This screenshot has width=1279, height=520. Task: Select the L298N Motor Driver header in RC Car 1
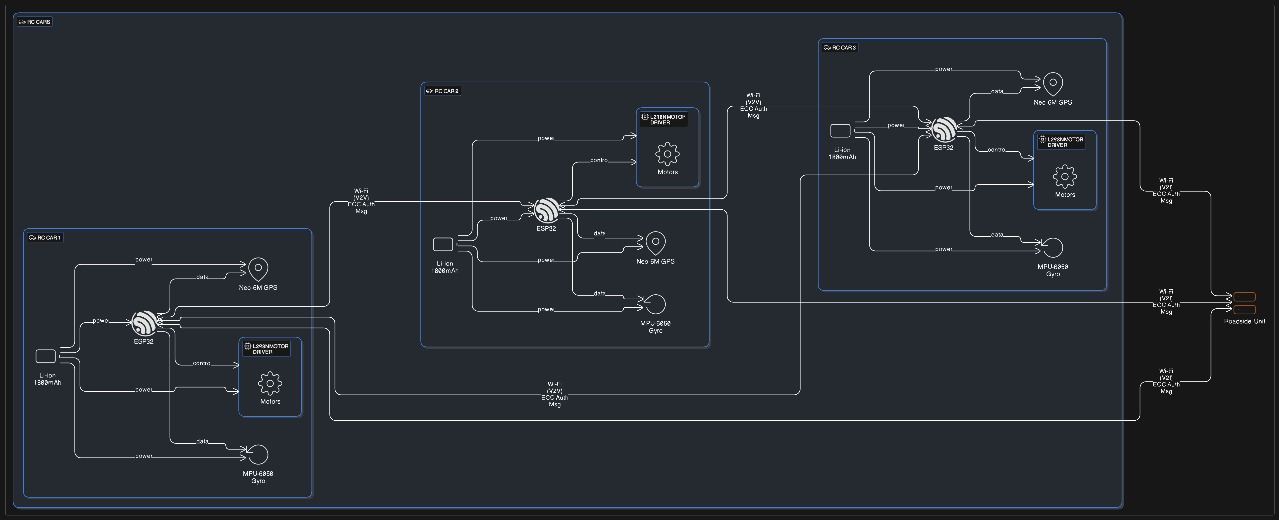click(x=266, y=349)
